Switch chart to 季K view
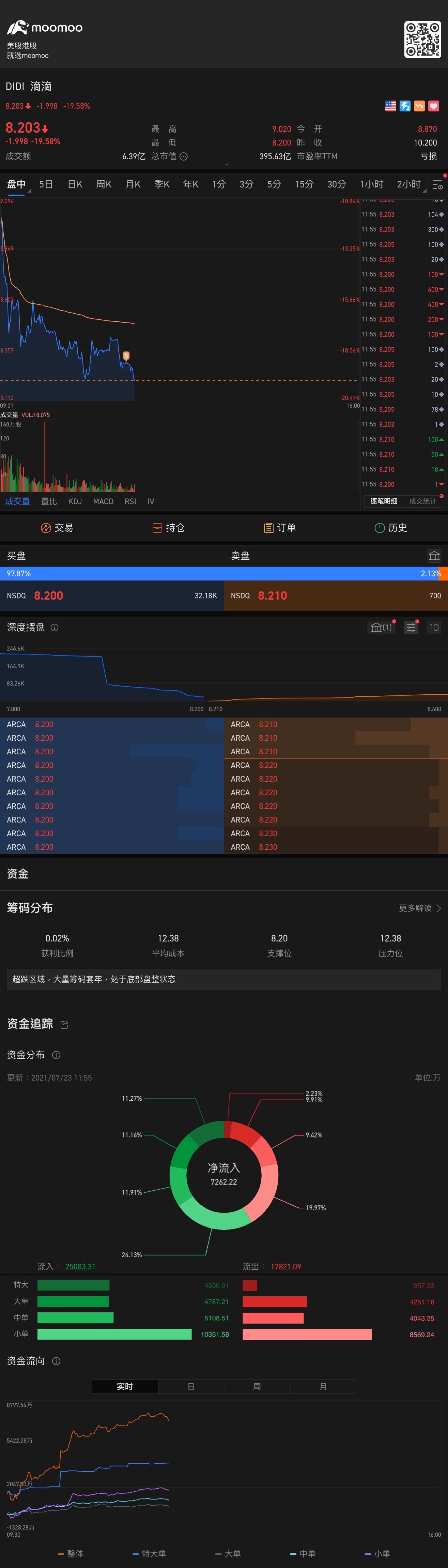Viewport: 448px width, 1568px height. coord(162,184)
